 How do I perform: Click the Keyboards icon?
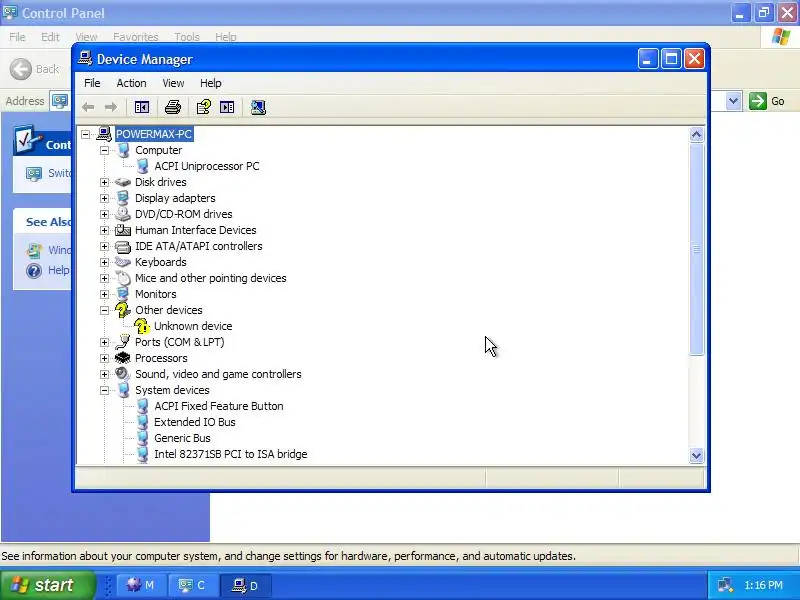click(123, 262)
